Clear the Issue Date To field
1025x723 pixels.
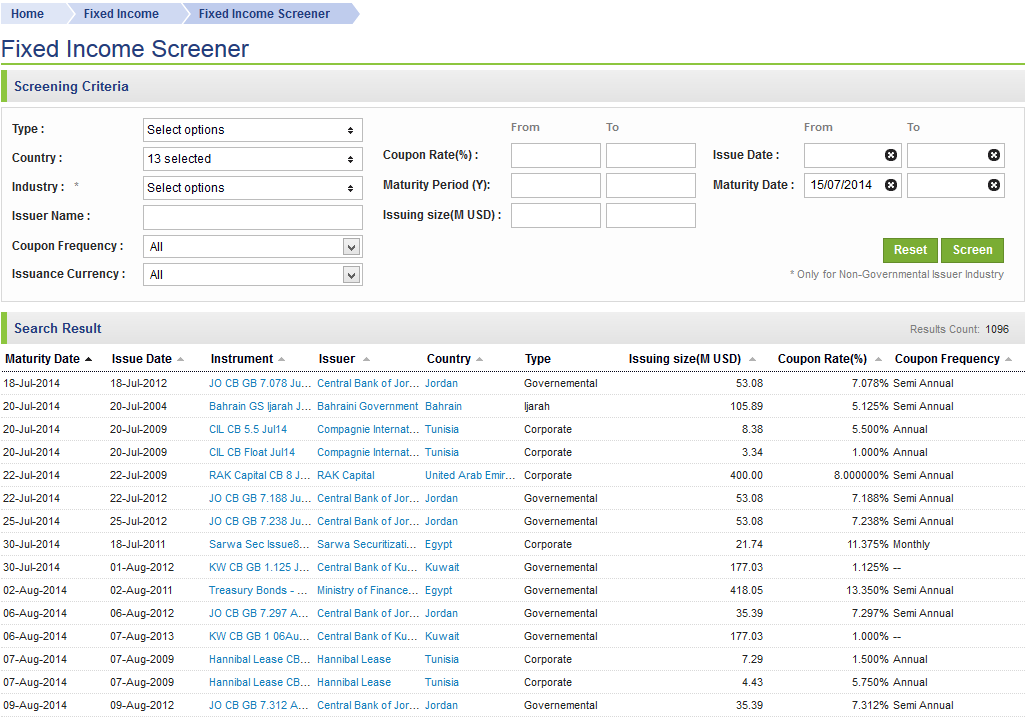pyautogui.click(x=993, y=155)
